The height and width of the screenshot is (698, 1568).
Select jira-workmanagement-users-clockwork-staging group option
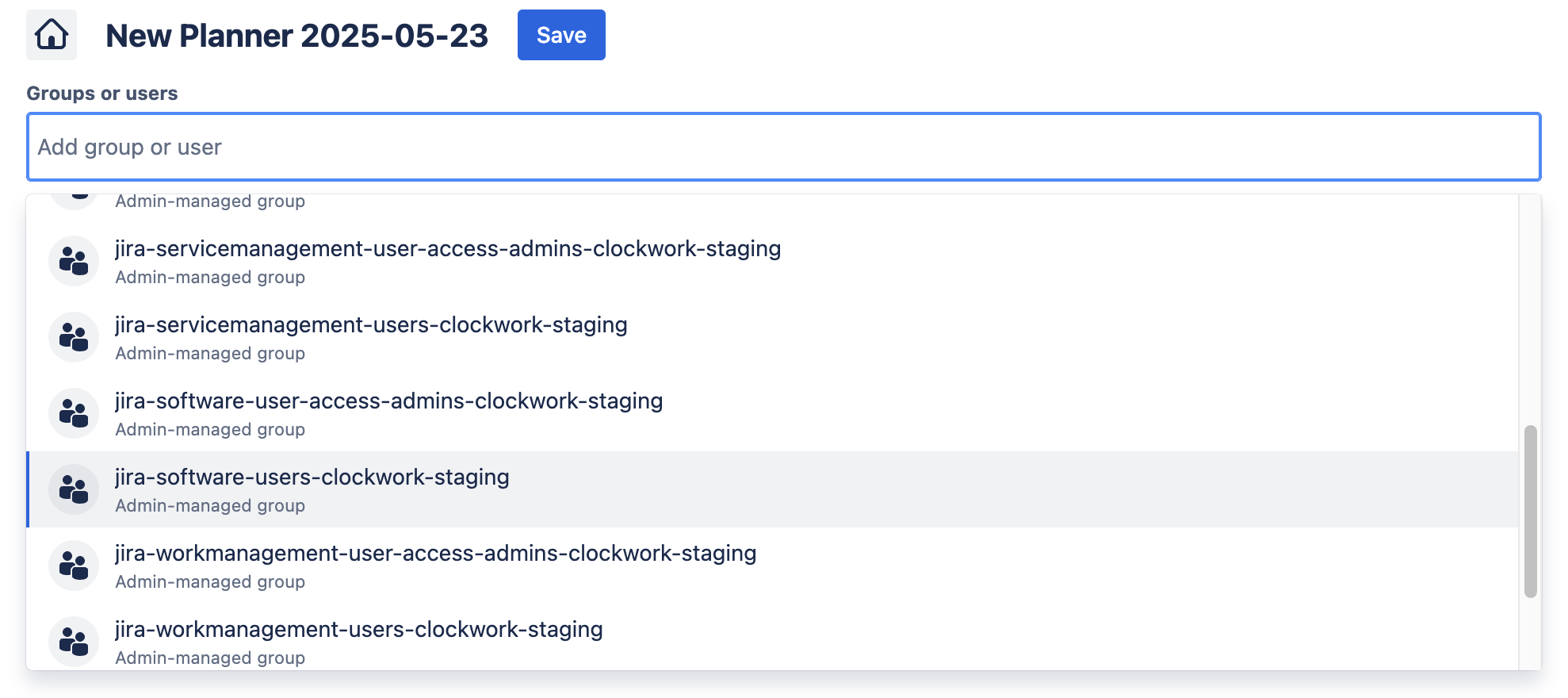(358, 630)
